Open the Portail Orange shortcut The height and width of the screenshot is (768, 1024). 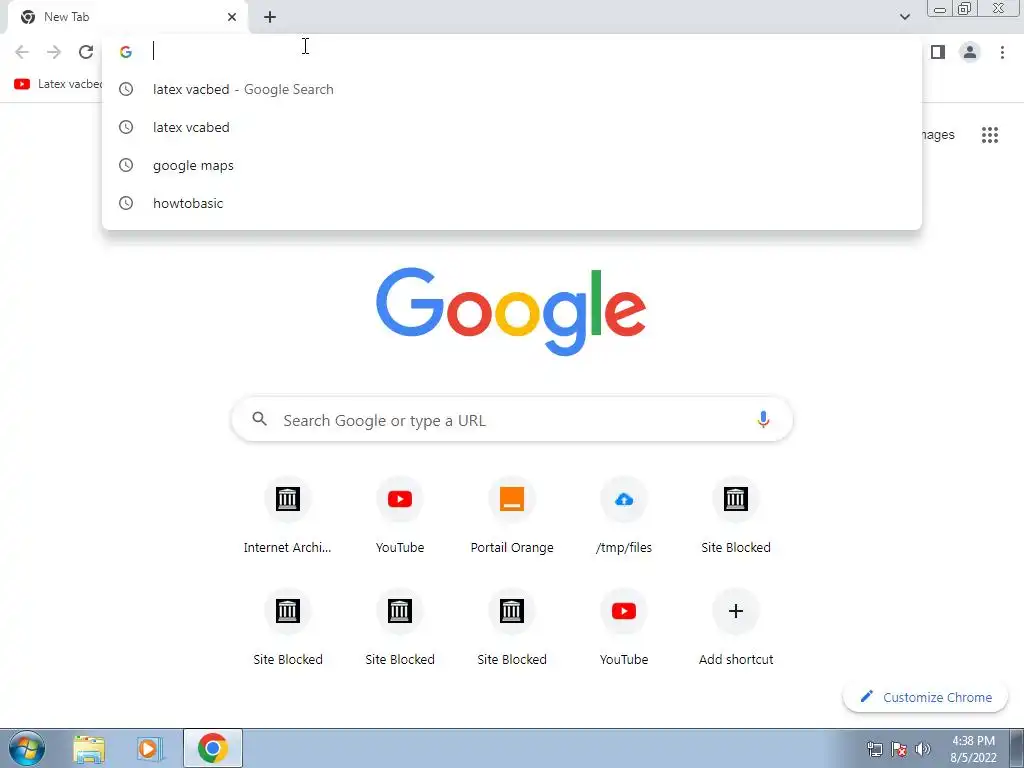click(x=512, y=516)
